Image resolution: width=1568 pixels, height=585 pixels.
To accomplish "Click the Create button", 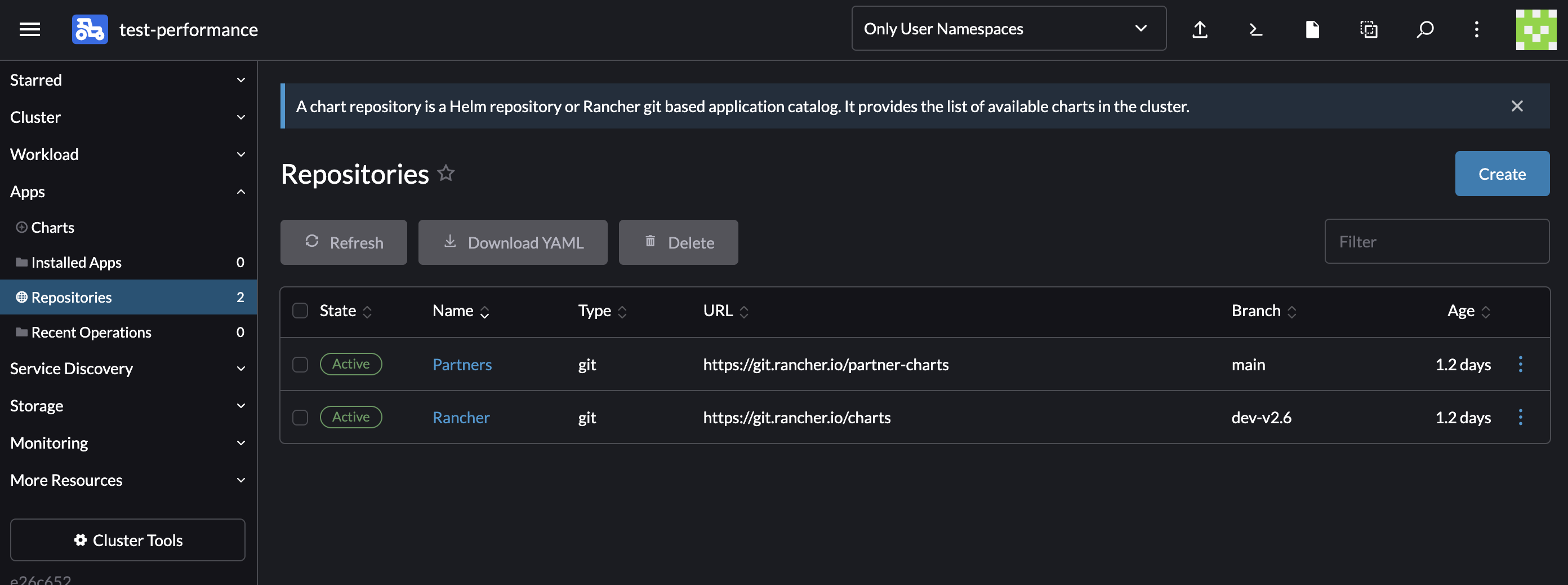I will 1502,174.
